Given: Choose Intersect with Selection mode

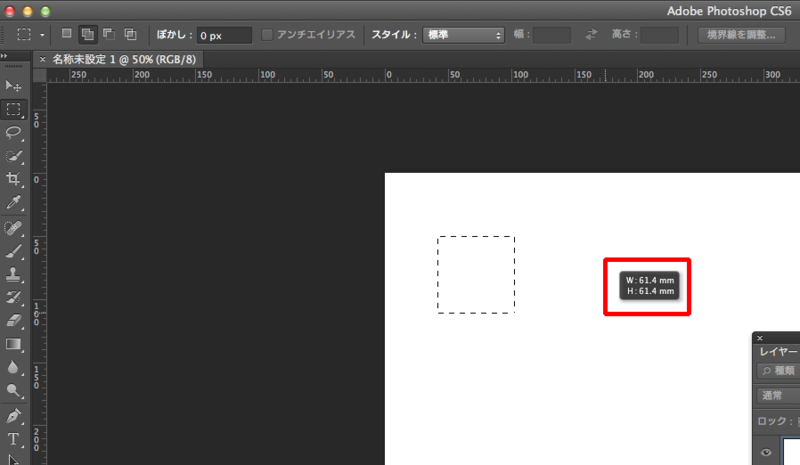Looking at the screenshot, I should pos(131,34).
